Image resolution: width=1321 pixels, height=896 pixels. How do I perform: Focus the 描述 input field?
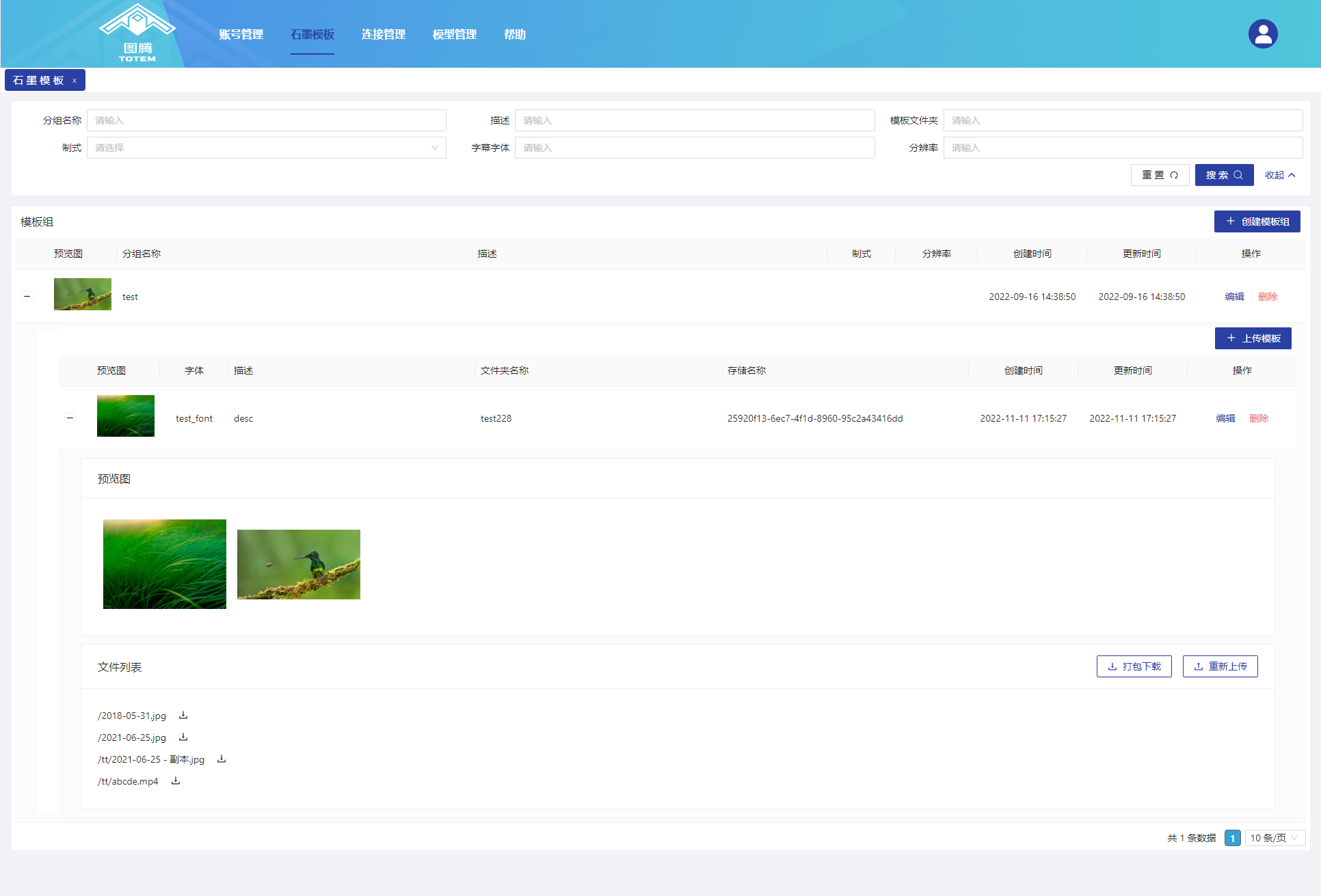(x=695, y=120)
